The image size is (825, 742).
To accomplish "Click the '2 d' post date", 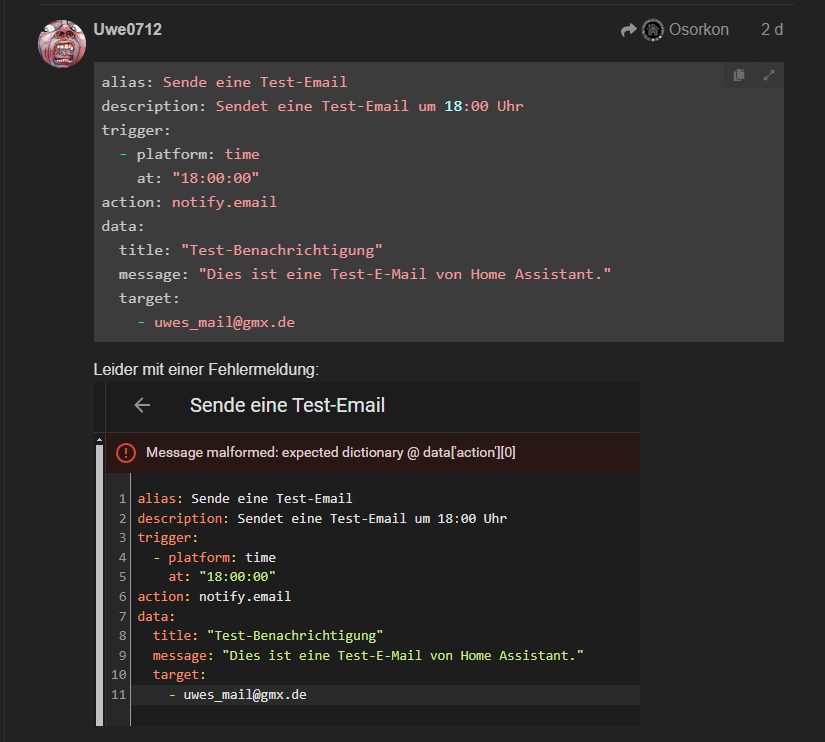I will click(x=771, y=30).
